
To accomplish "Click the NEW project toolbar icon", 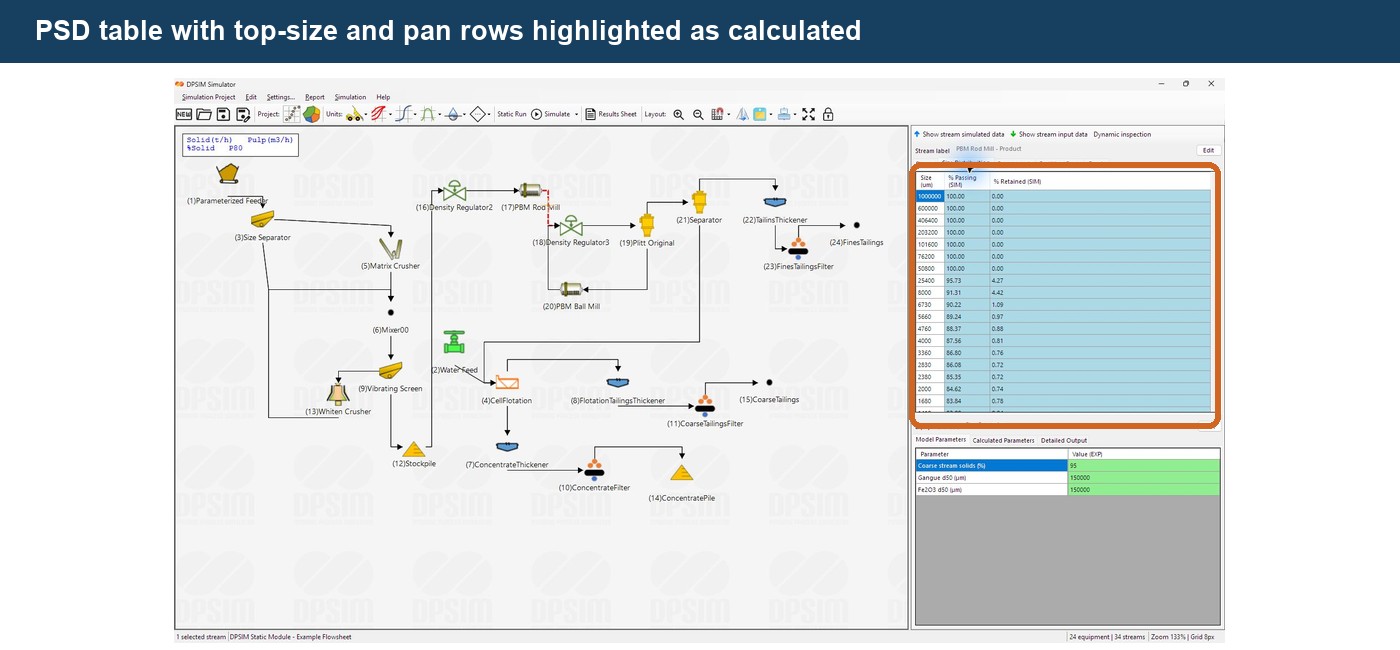I will [184, 114].
